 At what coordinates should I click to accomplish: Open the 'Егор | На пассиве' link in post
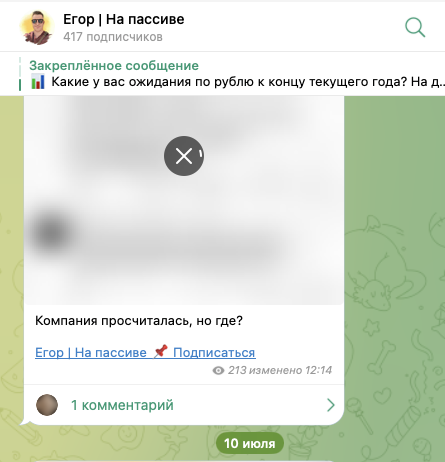[x=91, y=352]
